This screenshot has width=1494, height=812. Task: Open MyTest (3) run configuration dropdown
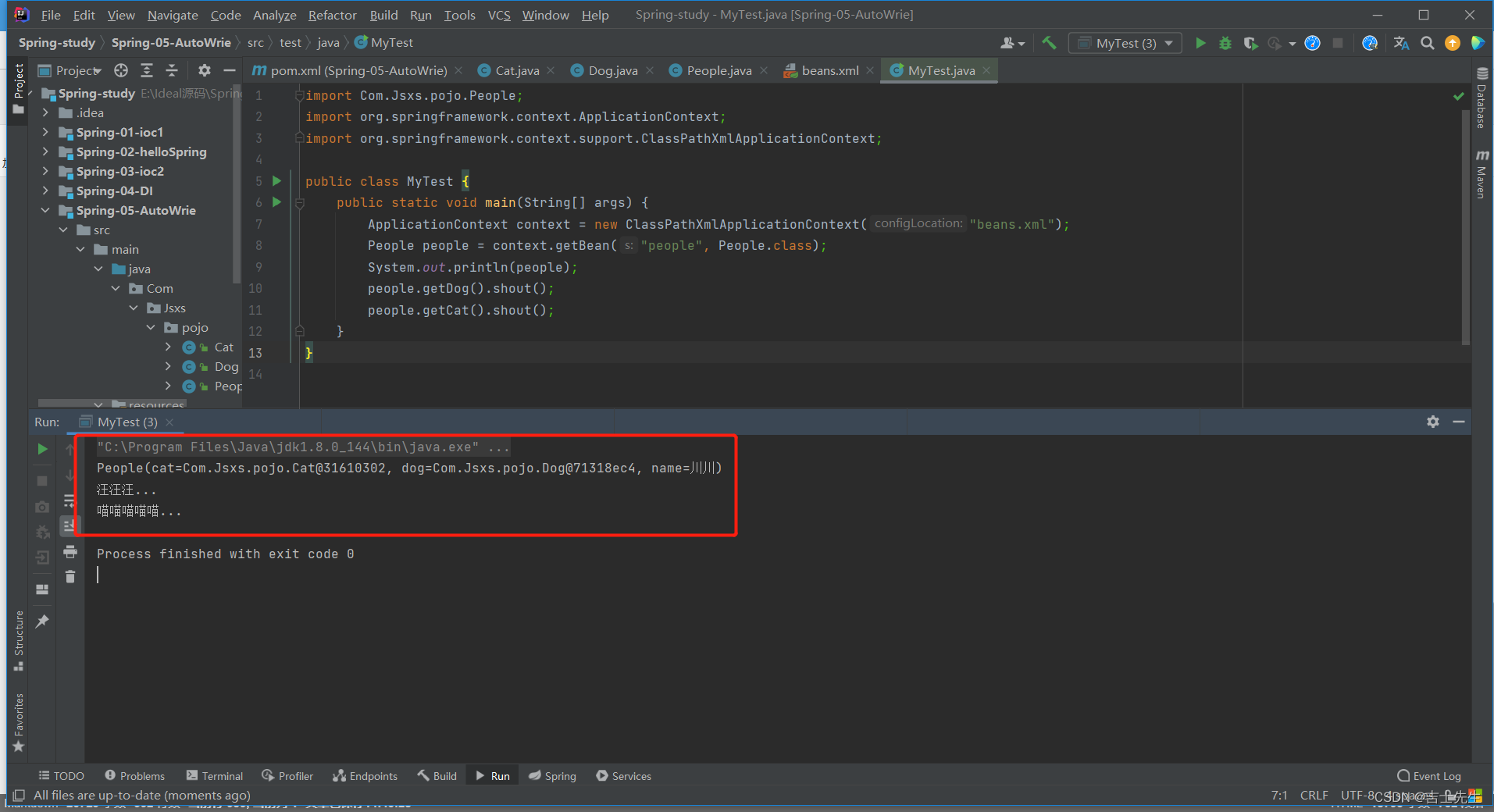(1125, 43)
